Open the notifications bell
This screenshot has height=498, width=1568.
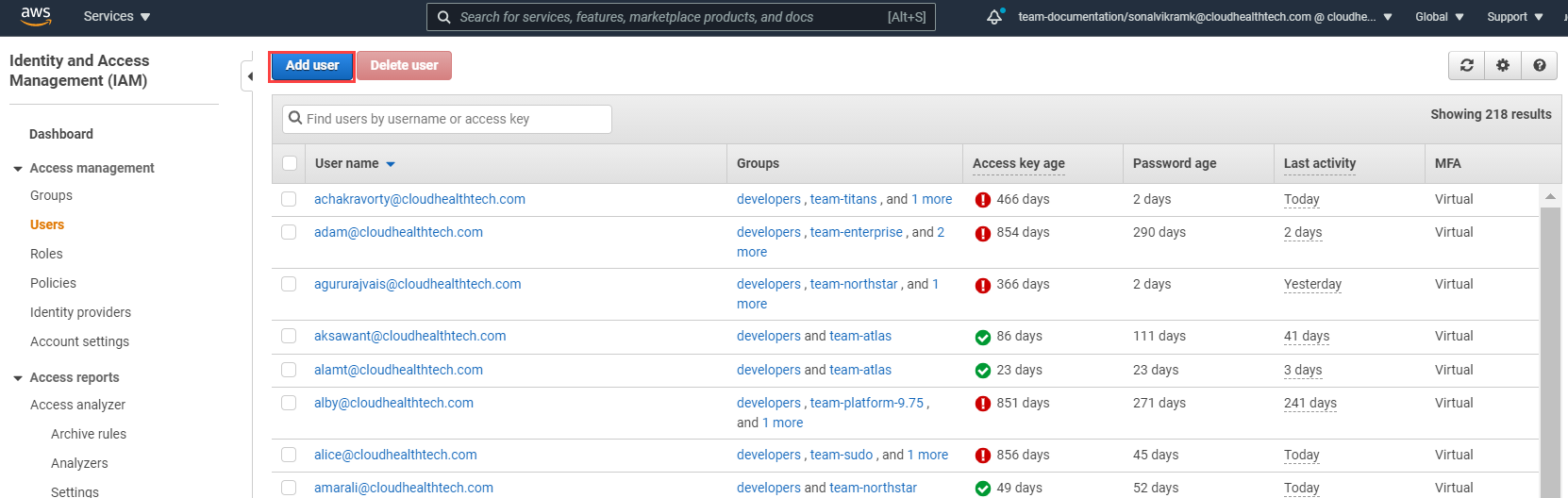[x=994, y=17]
